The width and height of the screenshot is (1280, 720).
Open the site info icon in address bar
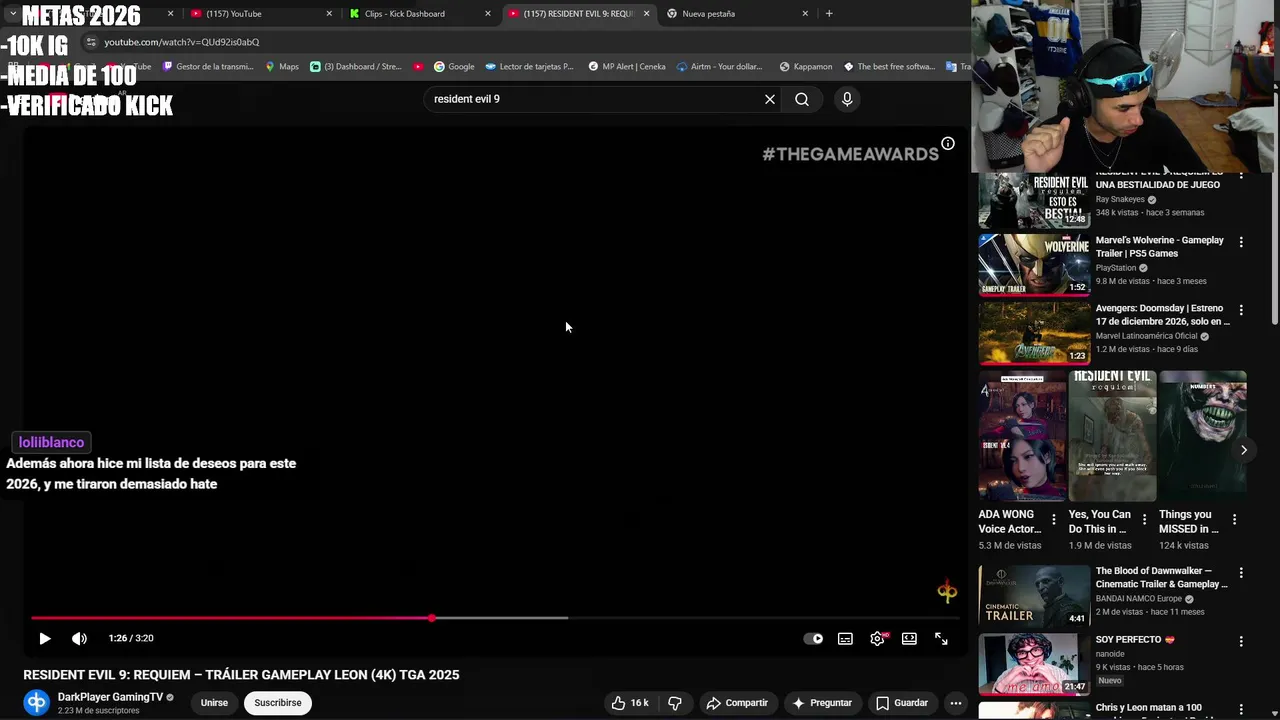91,42
